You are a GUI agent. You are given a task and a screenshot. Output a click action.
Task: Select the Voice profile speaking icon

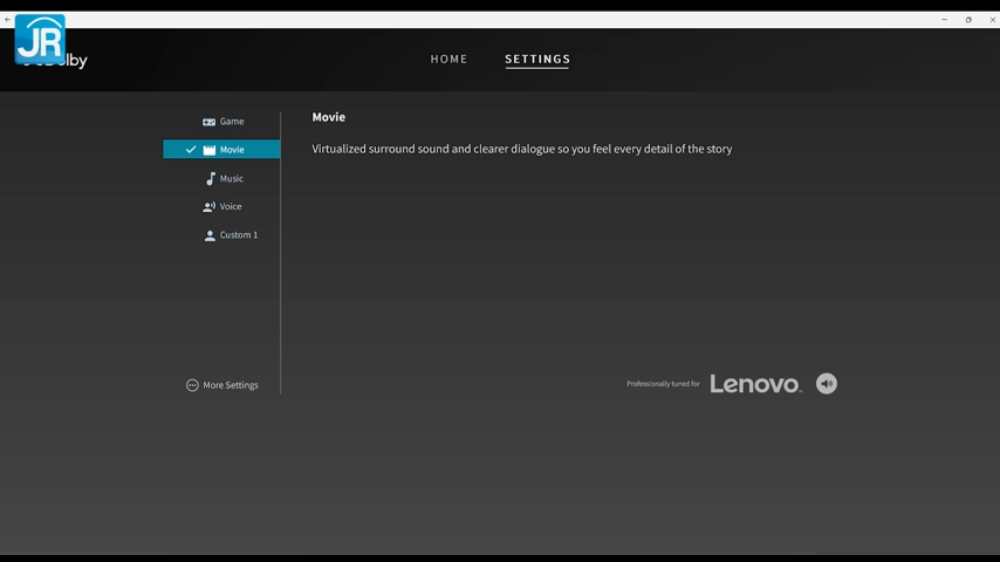coord(209,207)
